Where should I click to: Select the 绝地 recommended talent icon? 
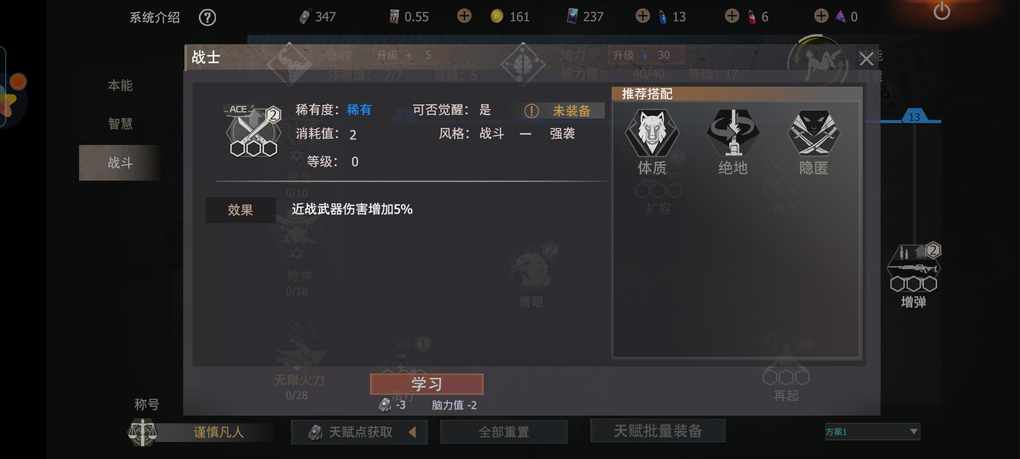[732, 132]
